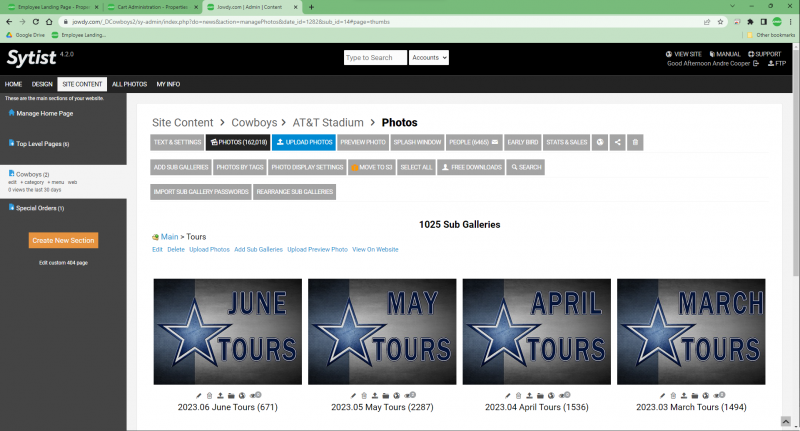Click the green browser profile avatar
This screenshot has height=431, width=800.
(777, 22)
